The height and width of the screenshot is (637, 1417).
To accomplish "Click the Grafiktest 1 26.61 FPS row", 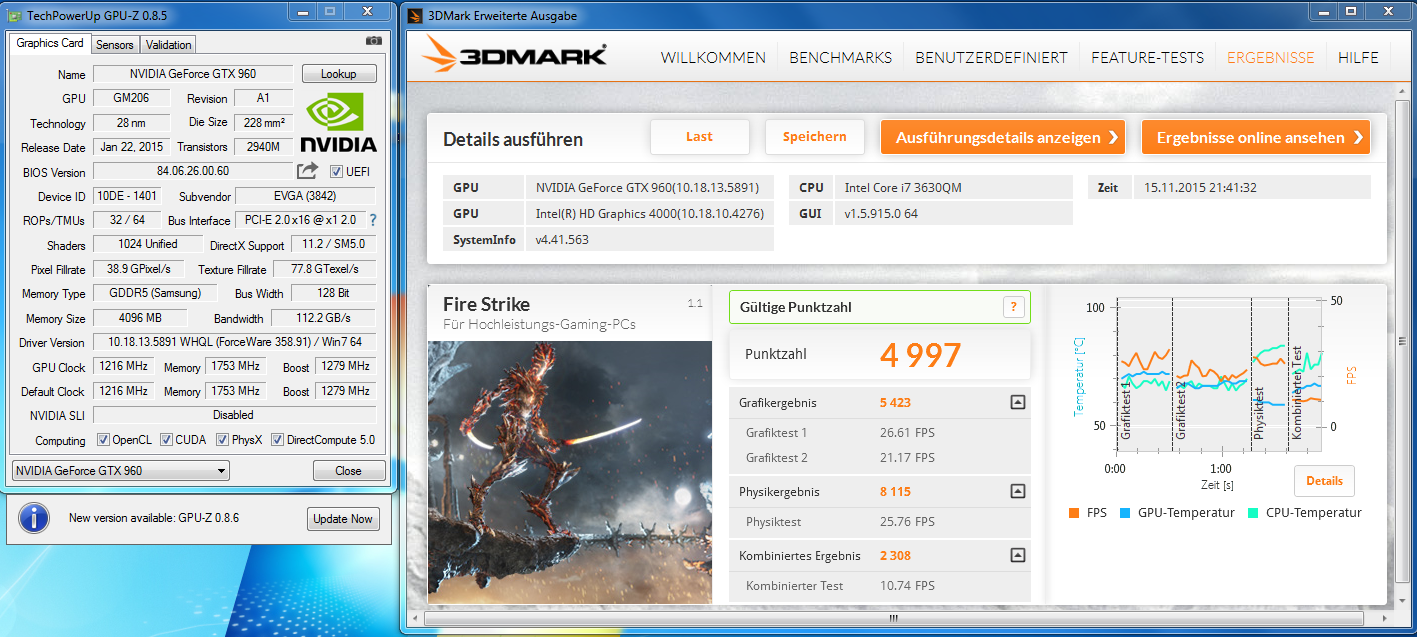I will pos(879,433).
